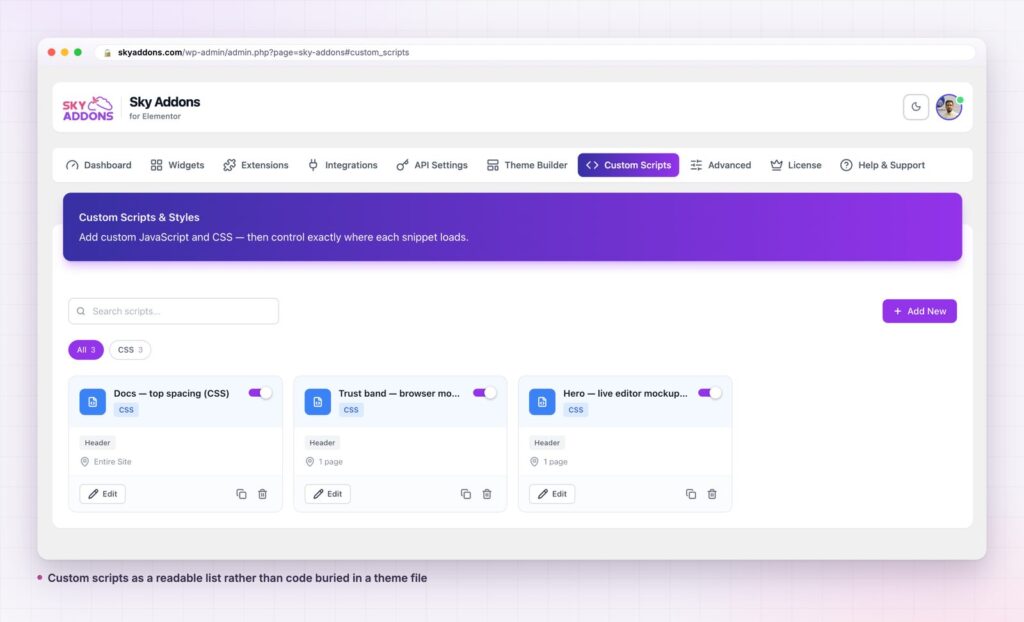The image size is (1024, 622).
Task: Click the 'Hero — live editor mockup...' title
Action: pyautogui.click(x=625, y=393)
